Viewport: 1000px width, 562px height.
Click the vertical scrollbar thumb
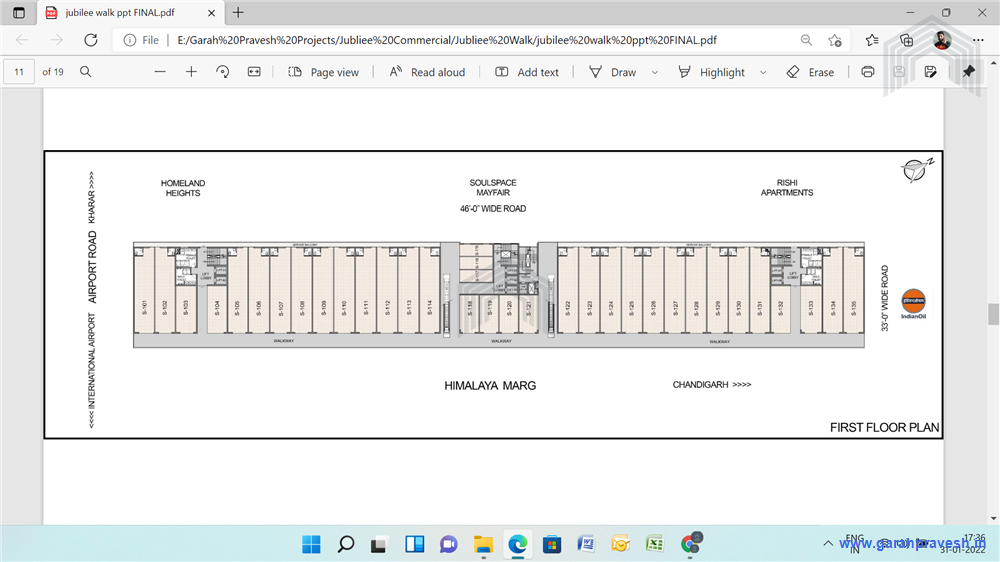[993, 314]
